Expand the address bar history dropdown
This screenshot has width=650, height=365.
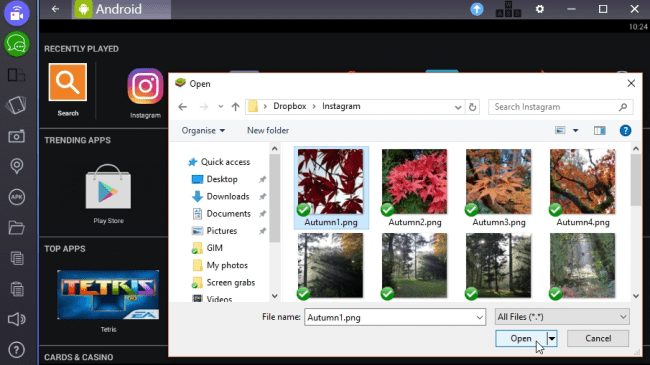click(x=458, y=107)
